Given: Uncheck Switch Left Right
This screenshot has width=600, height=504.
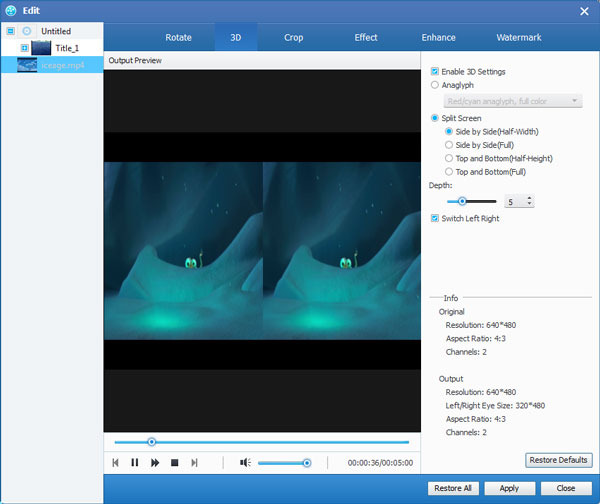Looking at the screenshot, I should coord(435,218).
